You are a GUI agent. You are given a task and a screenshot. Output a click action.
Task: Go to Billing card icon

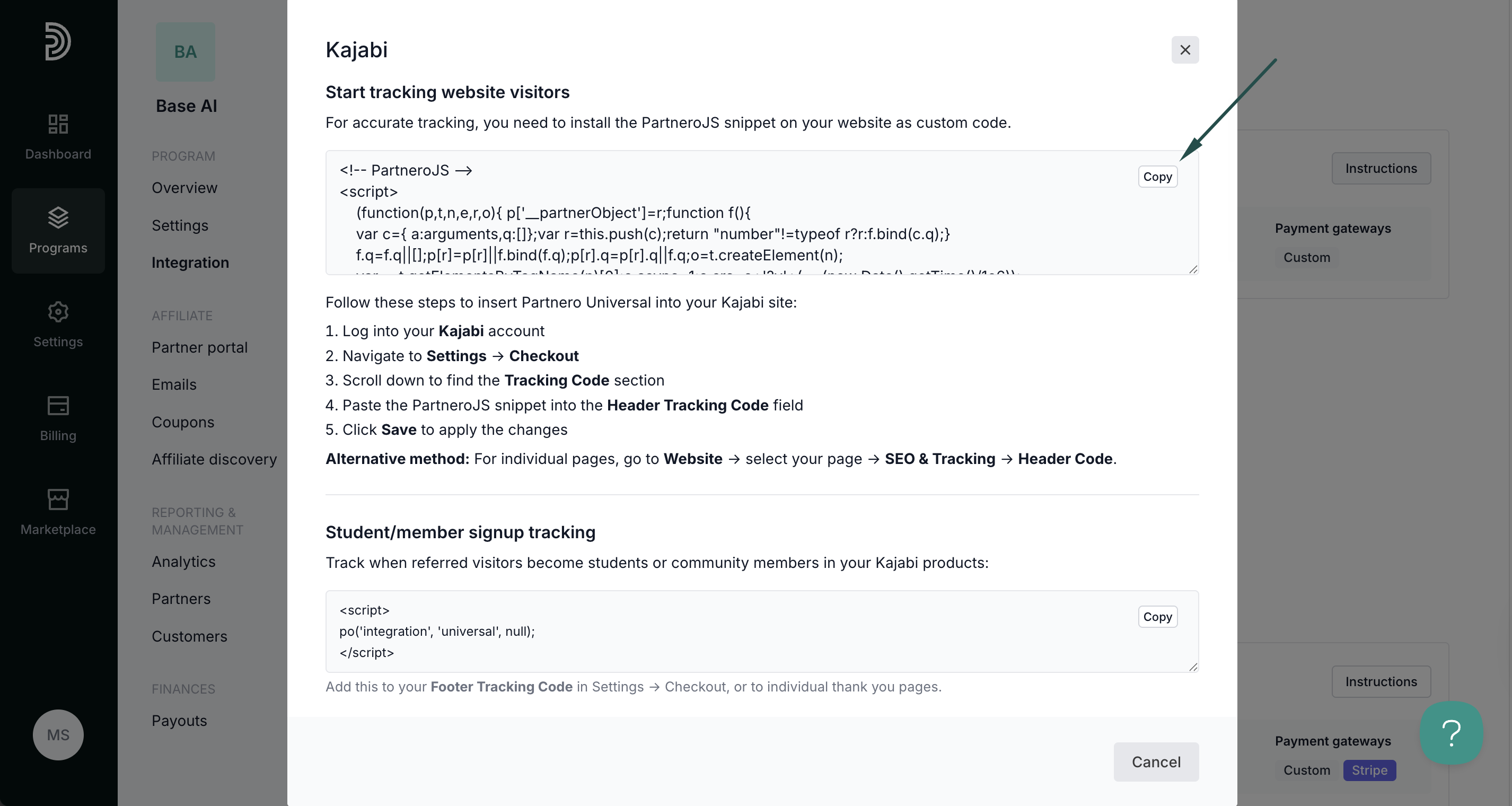pyautogui.click(x=57, y=406)
